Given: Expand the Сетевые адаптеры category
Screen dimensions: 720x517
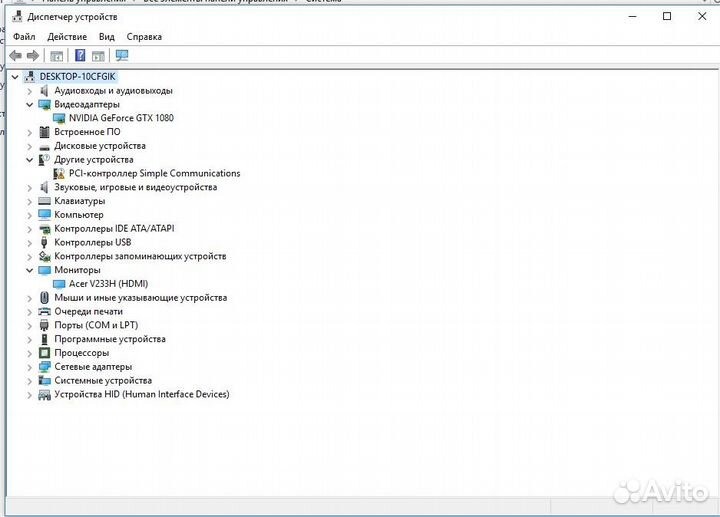Looking at the screenshot, I should point(30,367).
